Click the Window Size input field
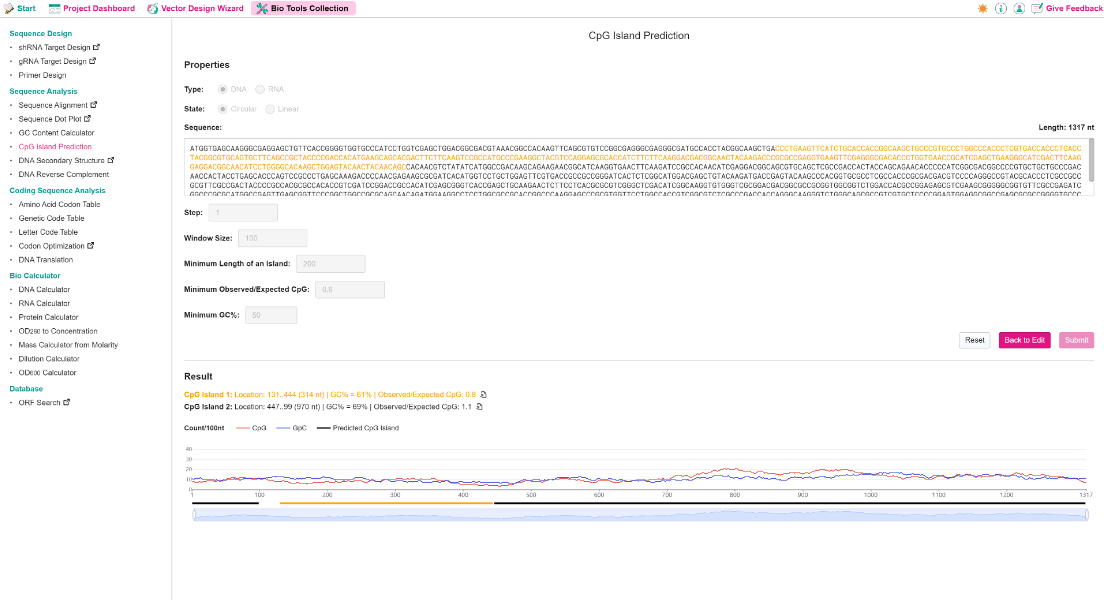Screen dimensions: 1104x600 (272, 238)
